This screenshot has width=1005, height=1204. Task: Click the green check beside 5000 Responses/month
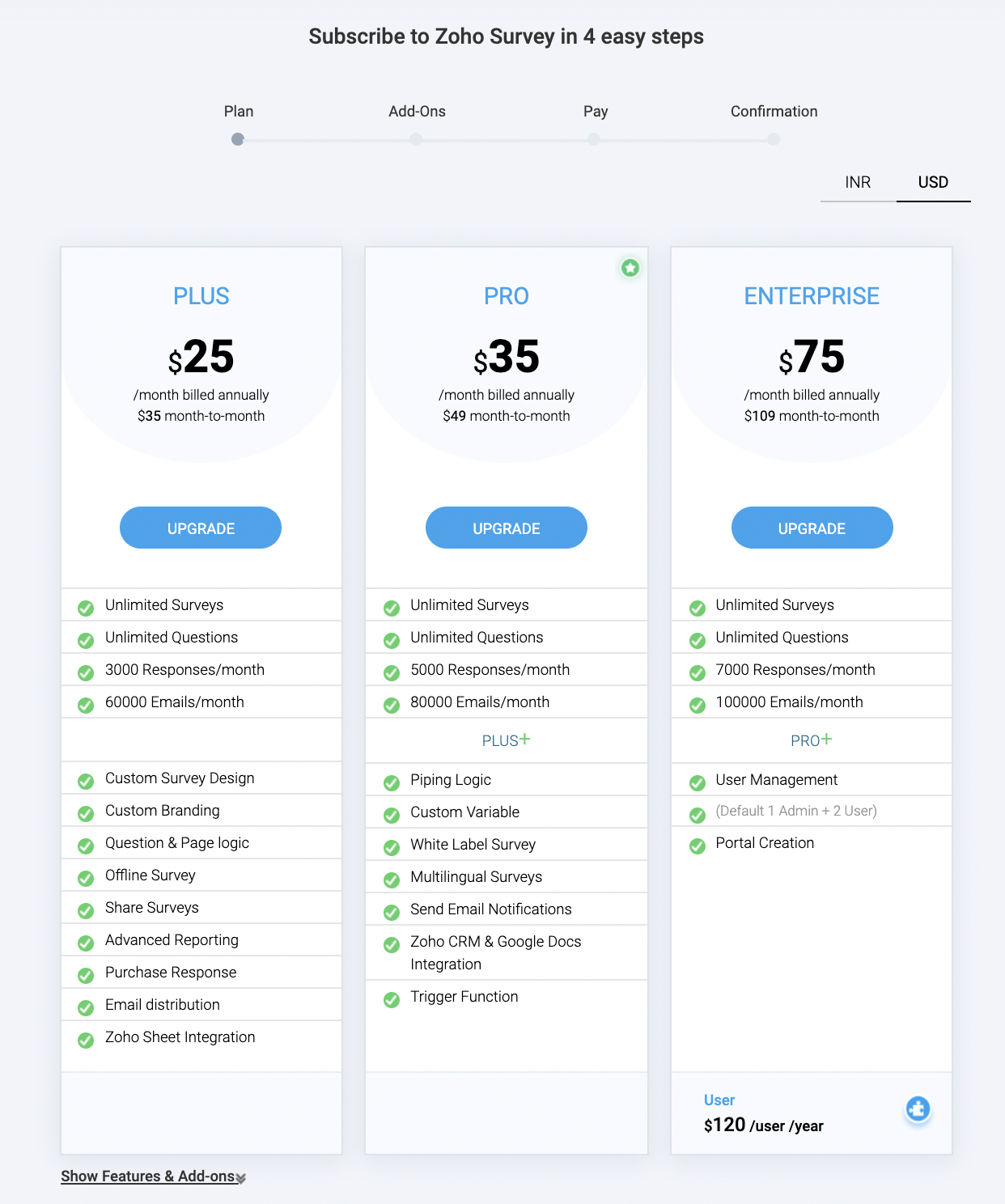(x=392, y=673)
